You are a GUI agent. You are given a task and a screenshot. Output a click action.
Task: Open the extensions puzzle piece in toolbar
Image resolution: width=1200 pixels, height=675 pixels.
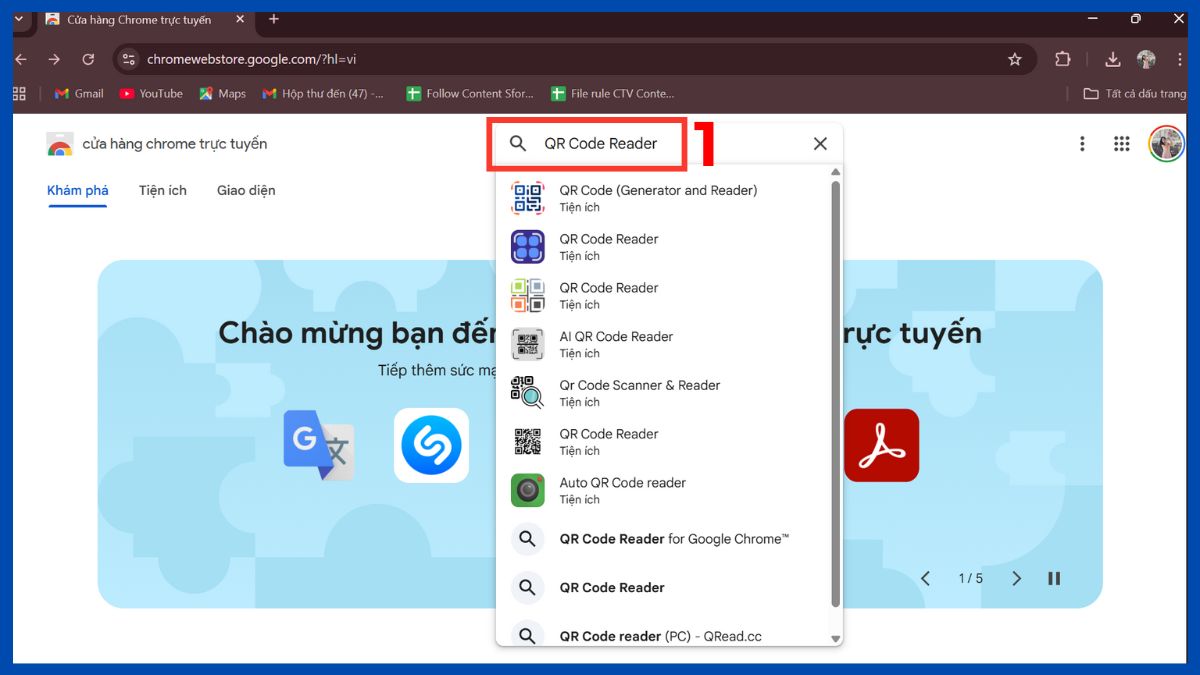point(1062,59)
